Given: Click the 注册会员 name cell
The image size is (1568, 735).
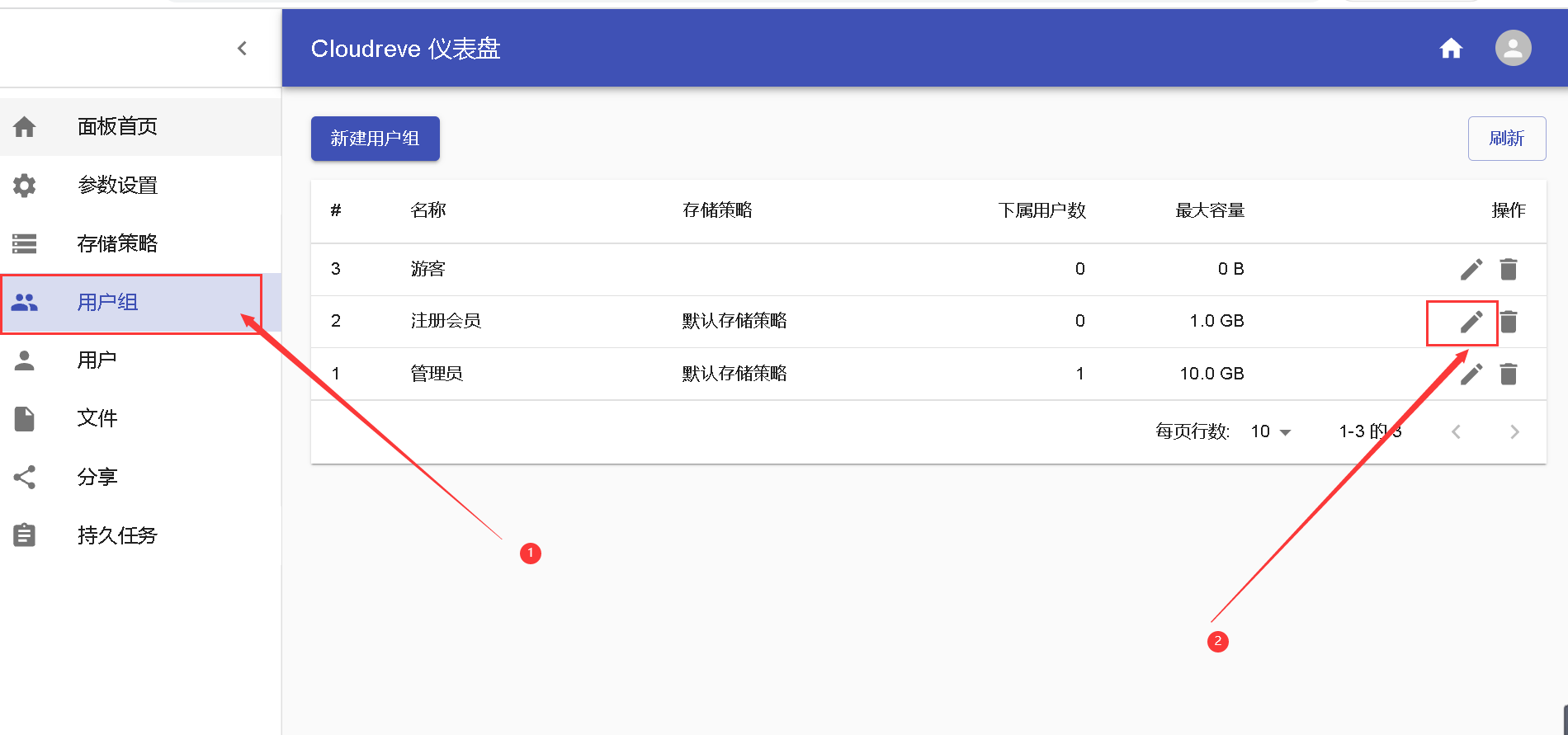Looking at the screenshot, I should pyautogui.click(x=446, y=321).
